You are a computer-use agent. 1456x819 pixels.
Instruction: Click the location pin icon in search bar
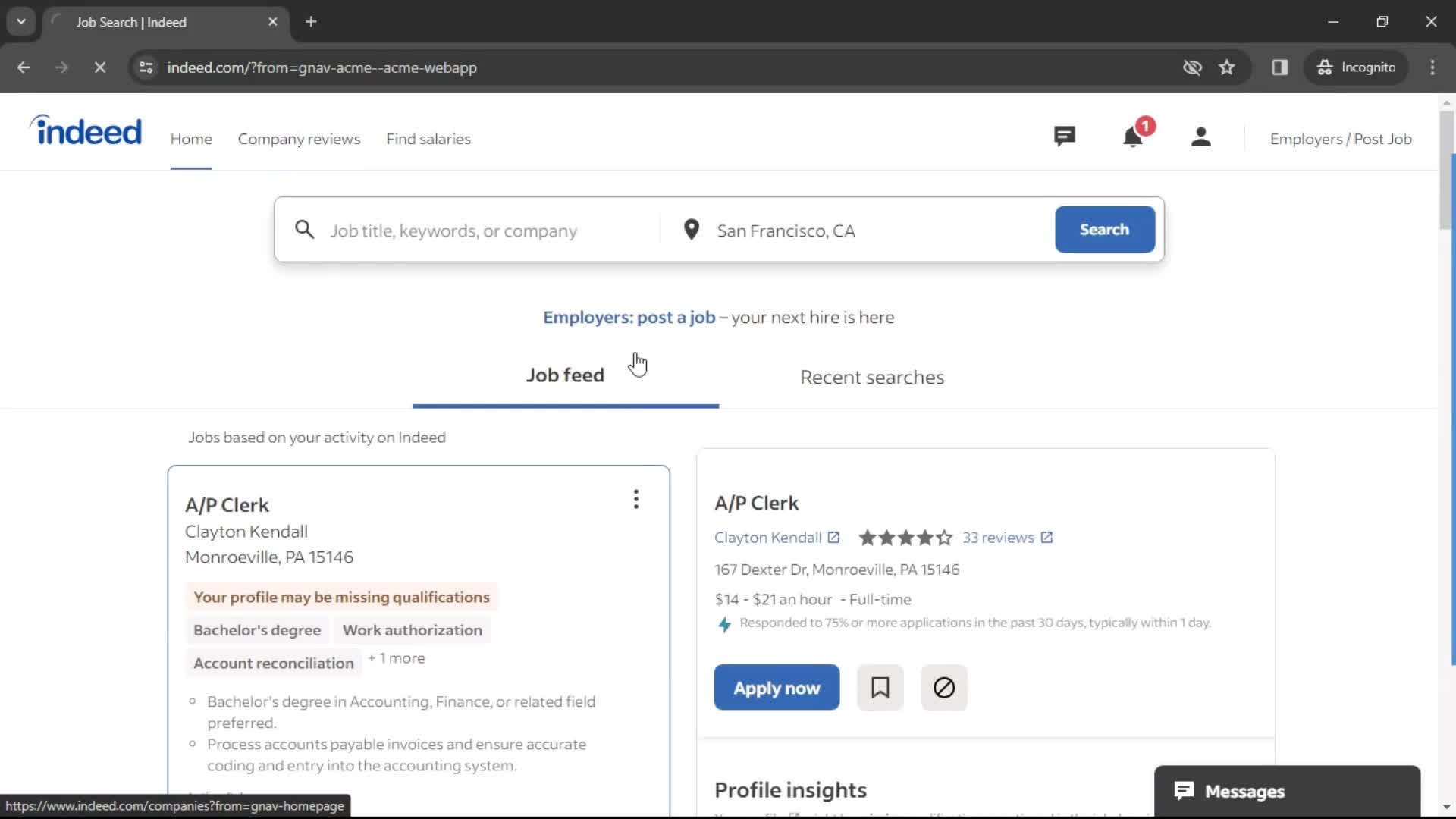click(x=691, y=229)
